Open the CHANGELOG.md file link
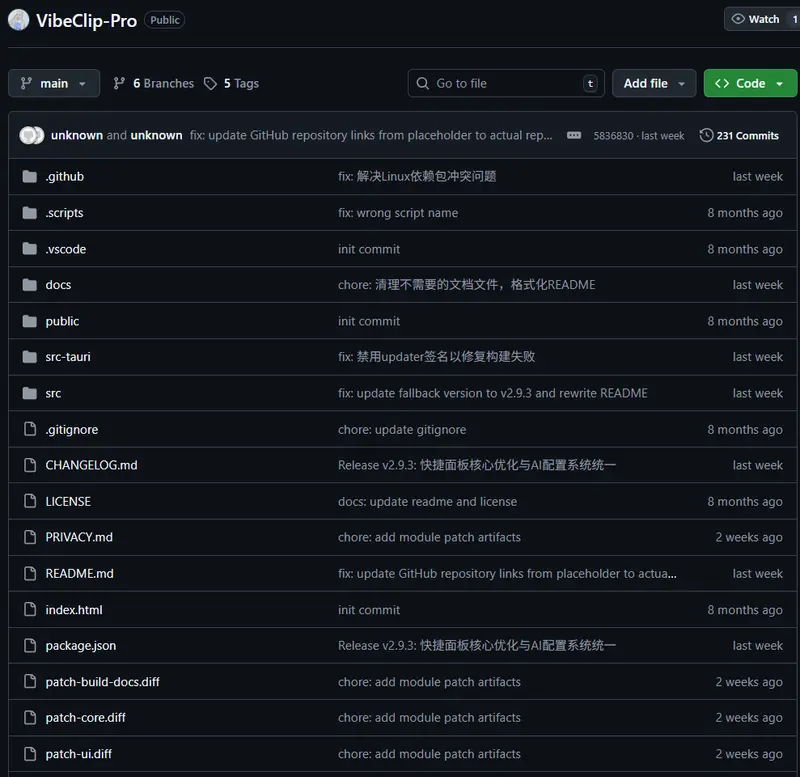This screenshot has height=777, width=800. click(91, 466)
